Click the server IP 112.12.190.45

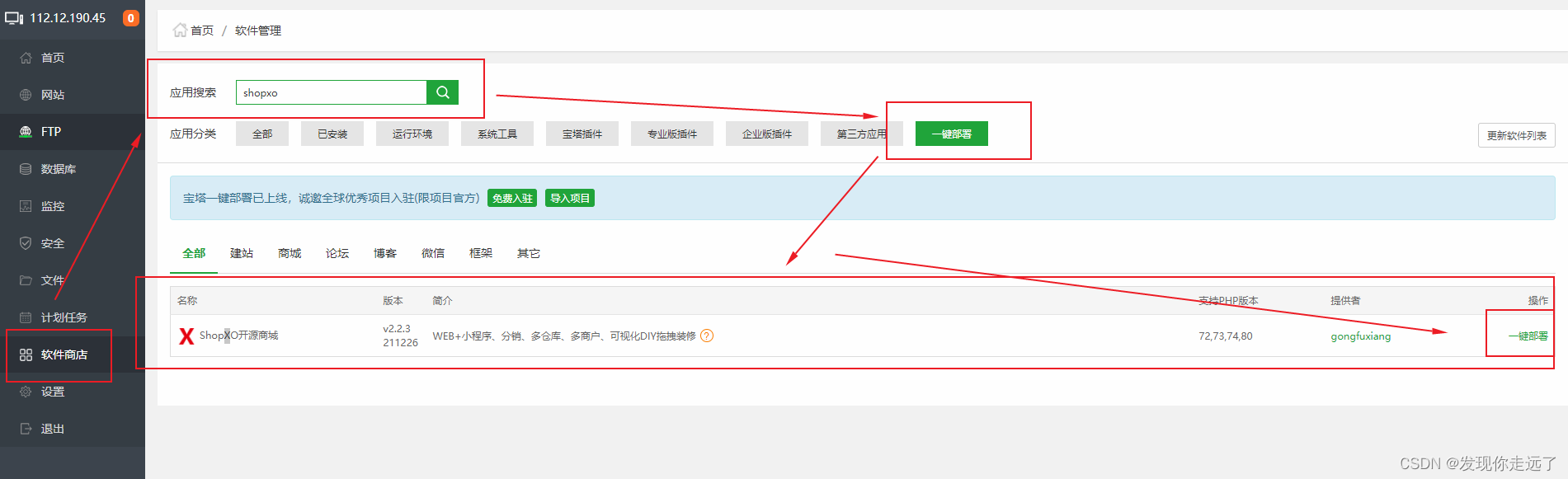coord(68,18)
